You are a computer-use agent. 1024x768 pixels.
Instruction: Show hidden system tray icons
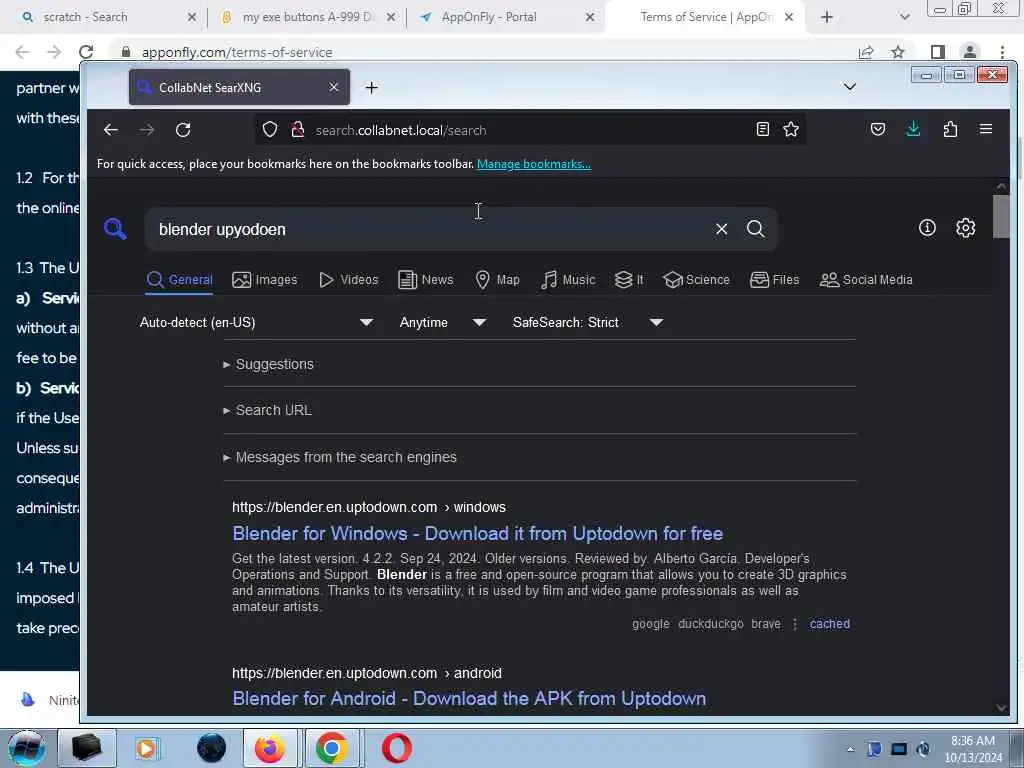tap(850, 749)
